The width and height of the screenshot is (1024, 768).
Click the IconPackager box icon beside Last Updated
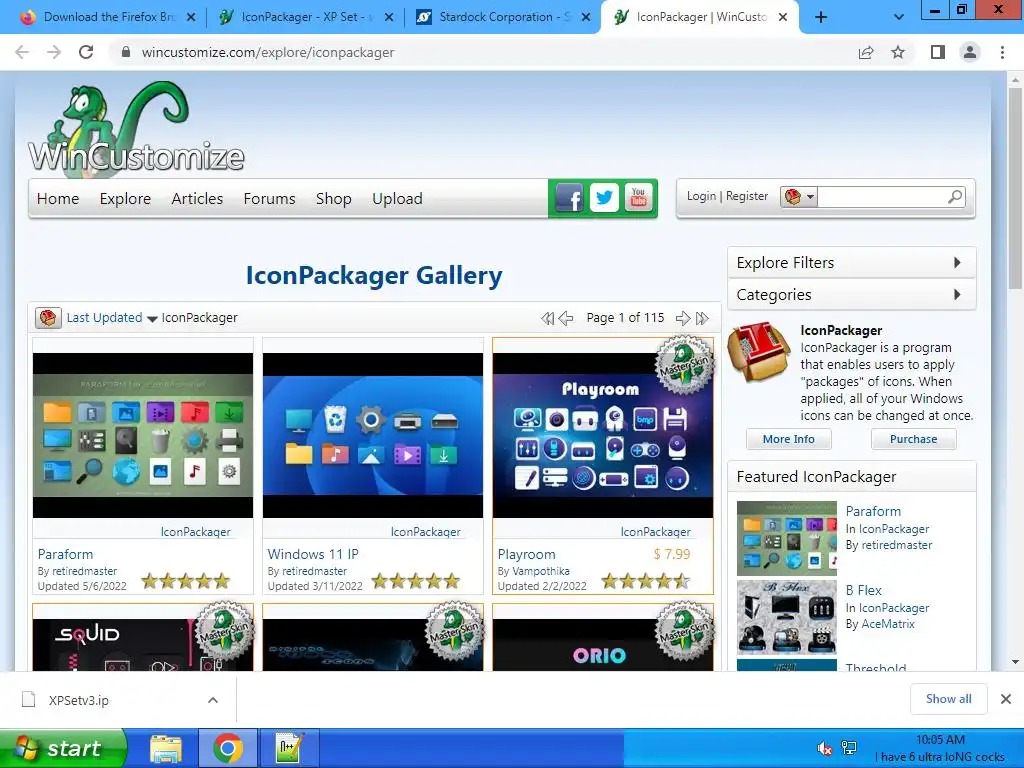click(48, 318)
